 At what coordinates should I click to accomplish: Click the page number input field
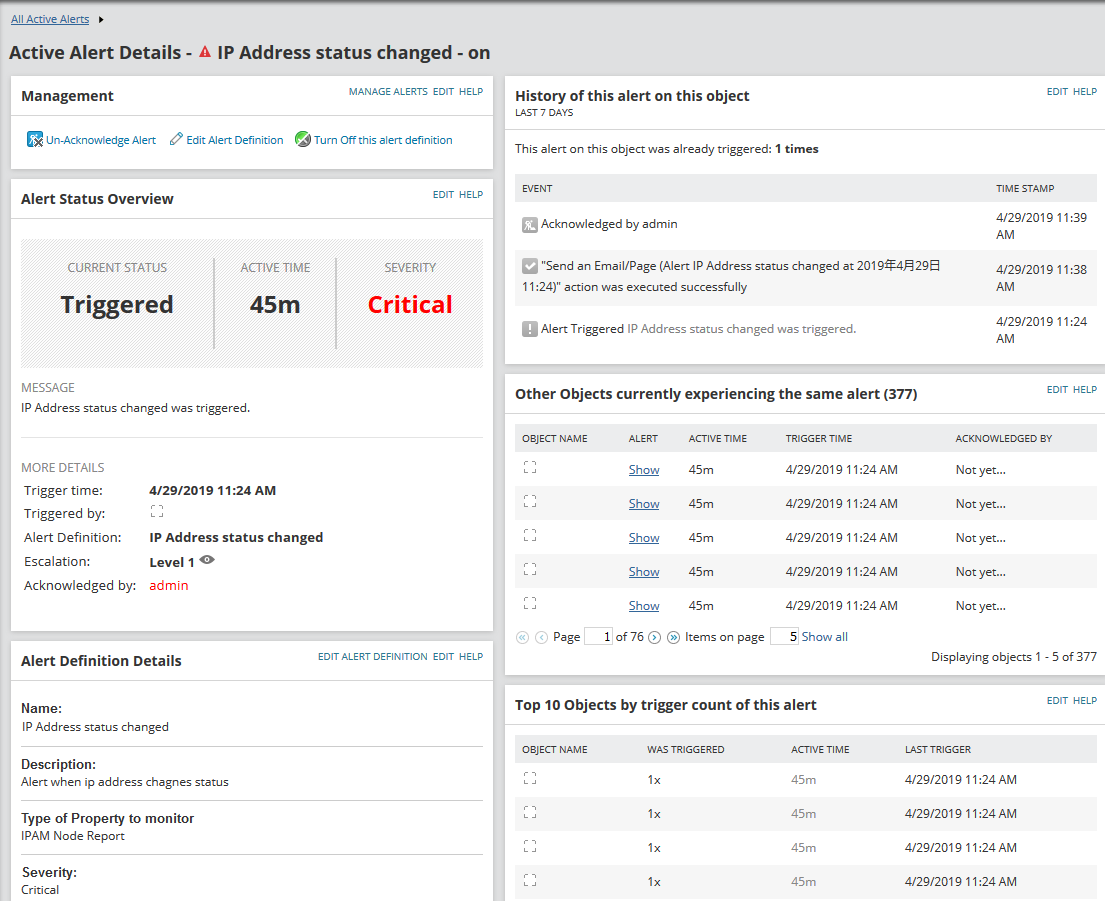598,636
